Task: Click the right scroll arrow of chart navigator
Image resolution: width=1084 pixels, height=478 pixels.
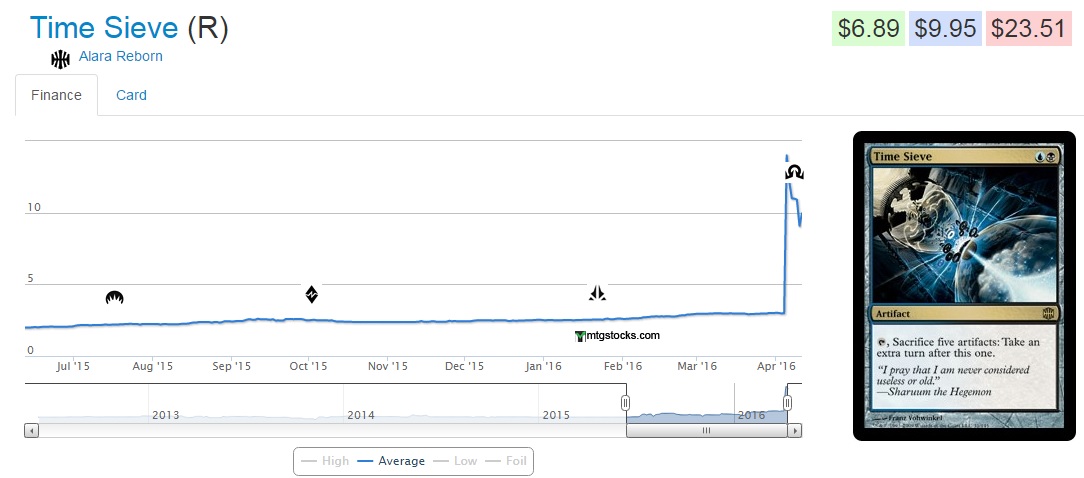Action: pos(795,431)
